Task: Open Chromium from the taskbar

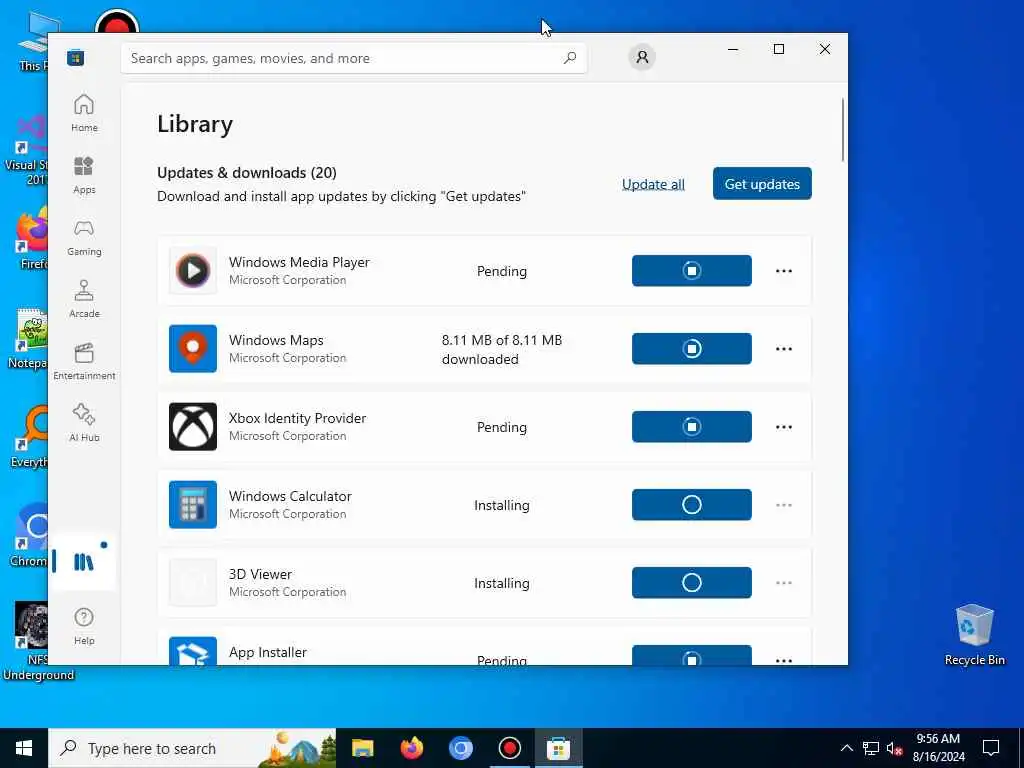Action: pyautogui.click(x=460, y=748)
